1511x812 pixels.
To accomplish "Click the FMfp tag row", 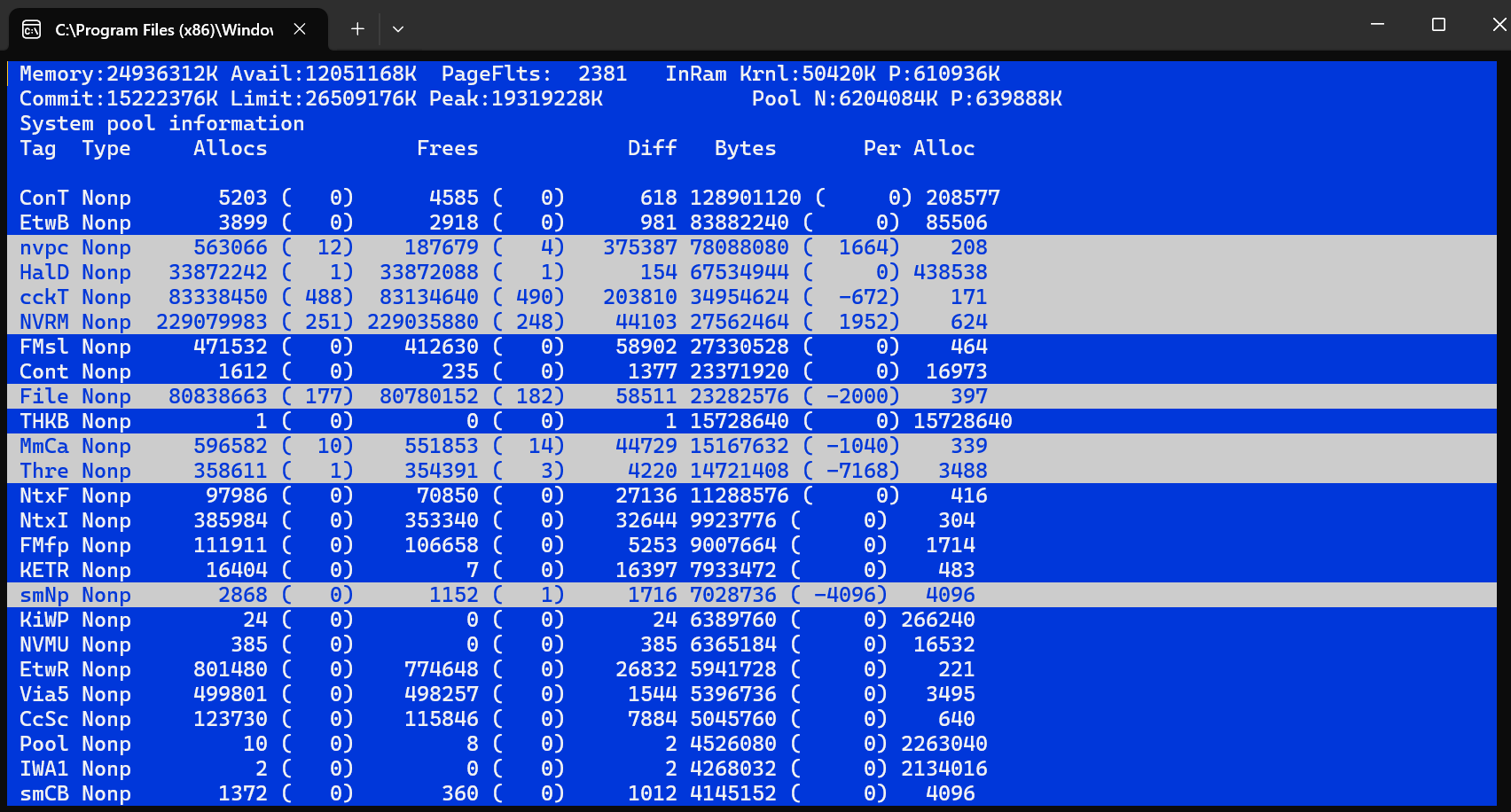I will tap(752, 545).
